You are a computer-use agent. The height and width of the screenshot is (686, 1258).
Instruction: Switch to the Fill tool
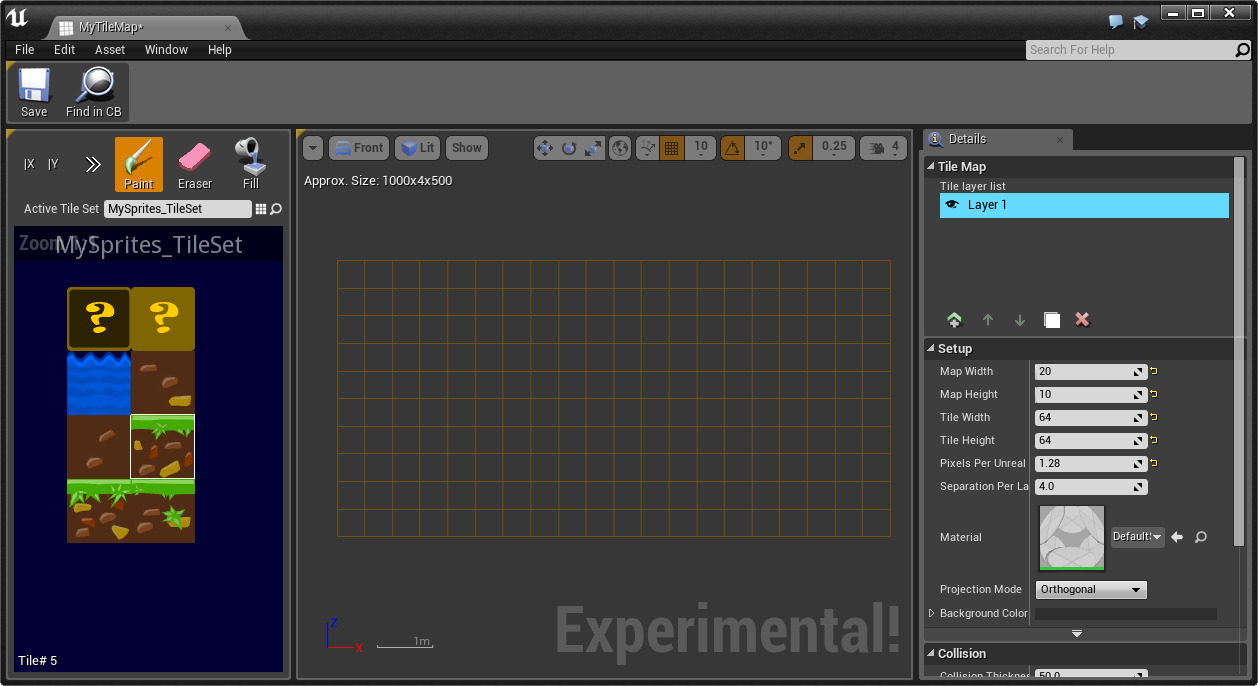click(249, 163)
